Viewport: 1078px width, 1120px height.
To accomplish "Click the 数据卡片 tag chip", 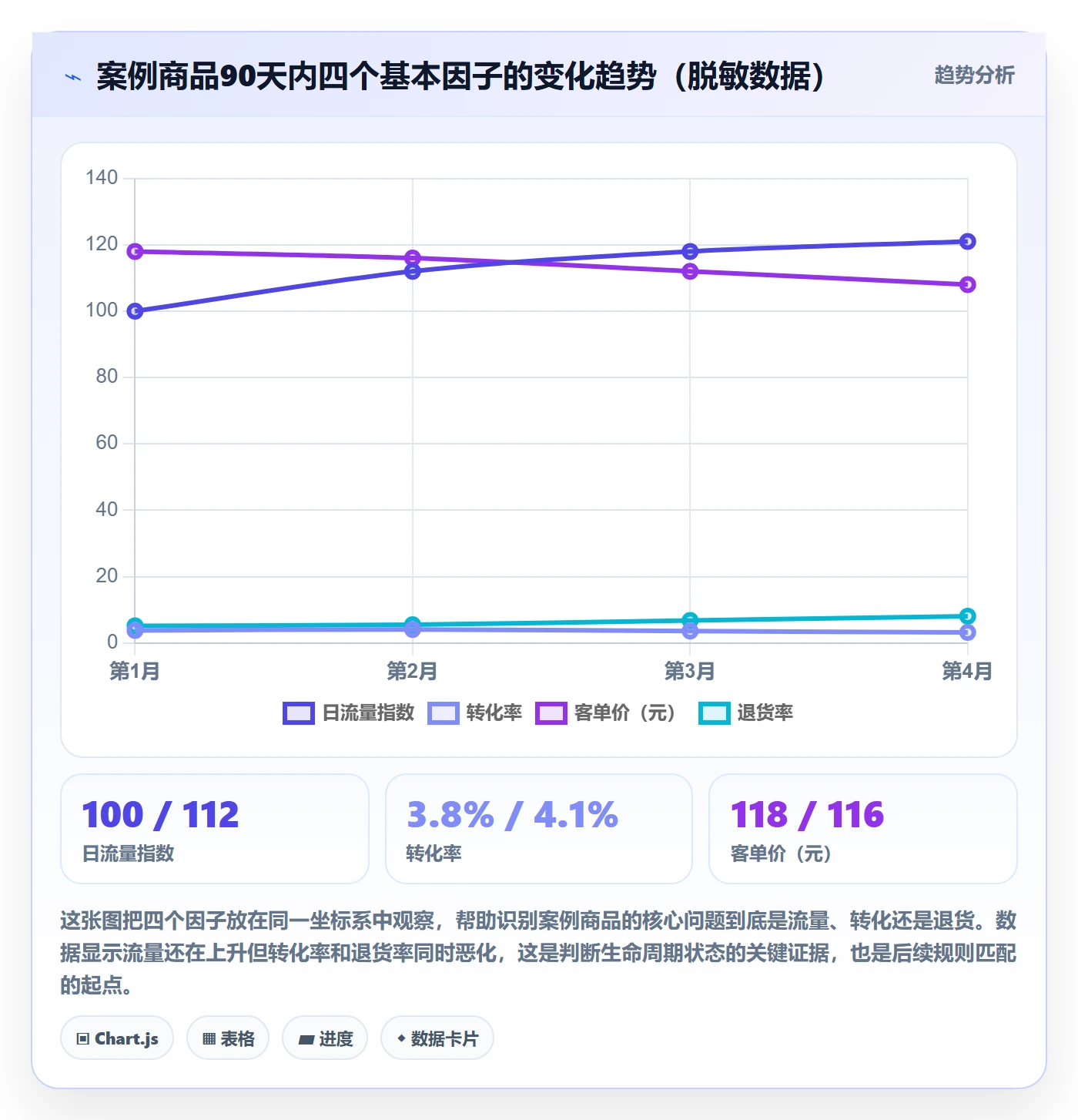I will [x=437, y=1038].
